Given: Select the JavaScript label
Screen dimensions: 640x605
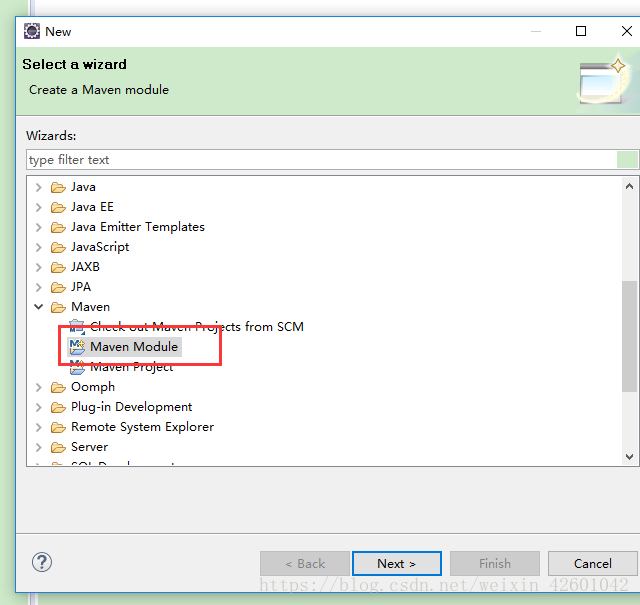Looking at the screenshot, I should click(100, 247).
